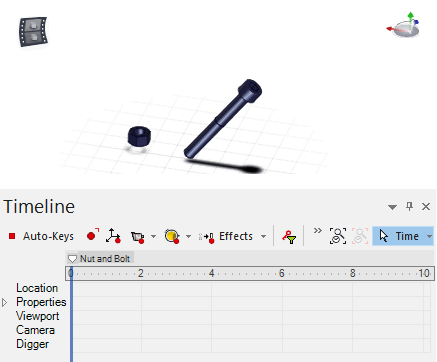Open the Timeline panel options menu arrow
The width and height of the screenshot is (437, 362).
(392, 207)
